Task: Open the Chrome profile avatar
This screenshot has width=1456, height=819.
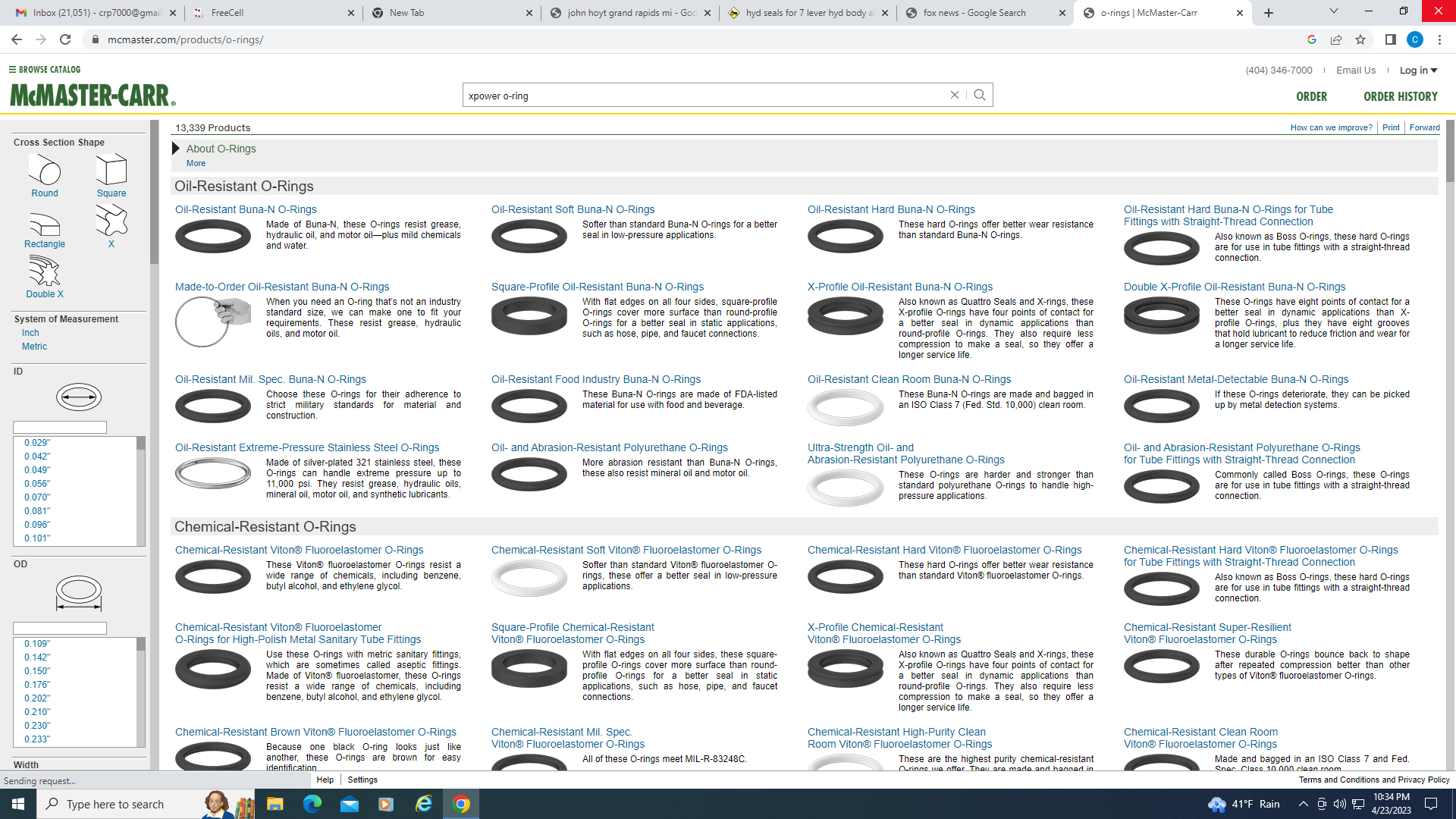Action: tap(1414, 39)
